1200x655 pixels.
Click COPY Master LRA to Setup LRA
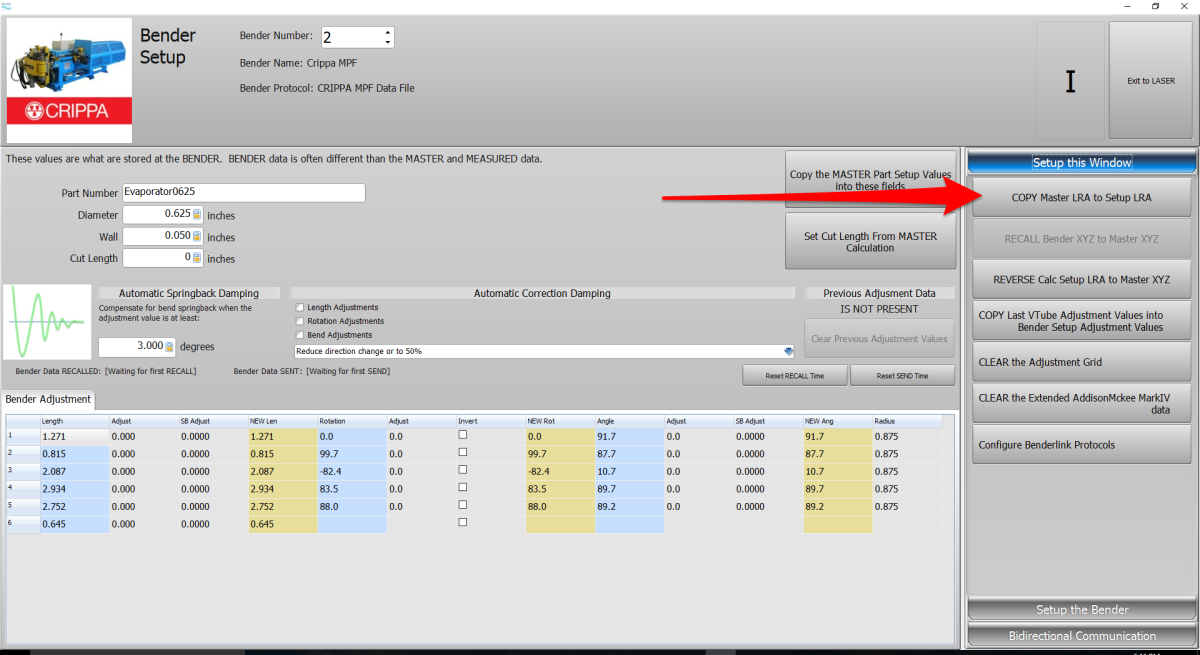[1081, 197]
